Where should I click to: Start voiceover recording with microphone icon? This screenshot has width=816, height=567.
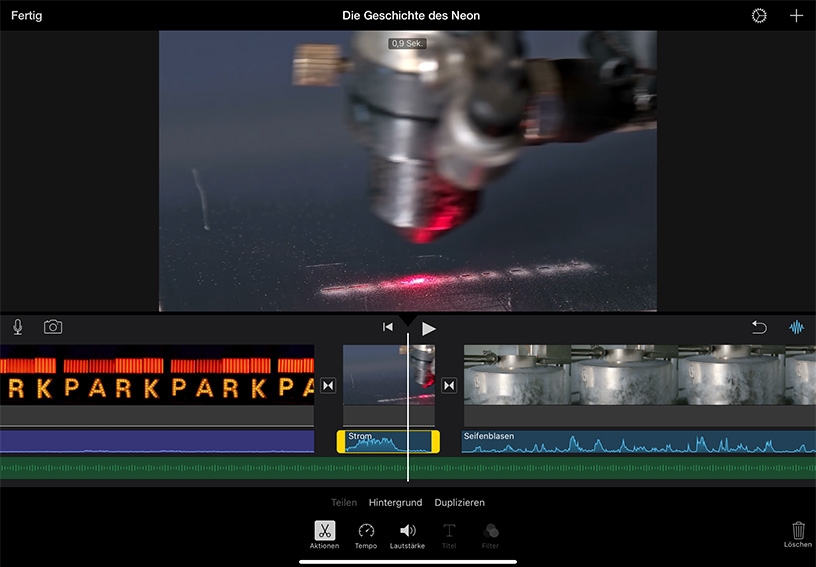[18, 327]
